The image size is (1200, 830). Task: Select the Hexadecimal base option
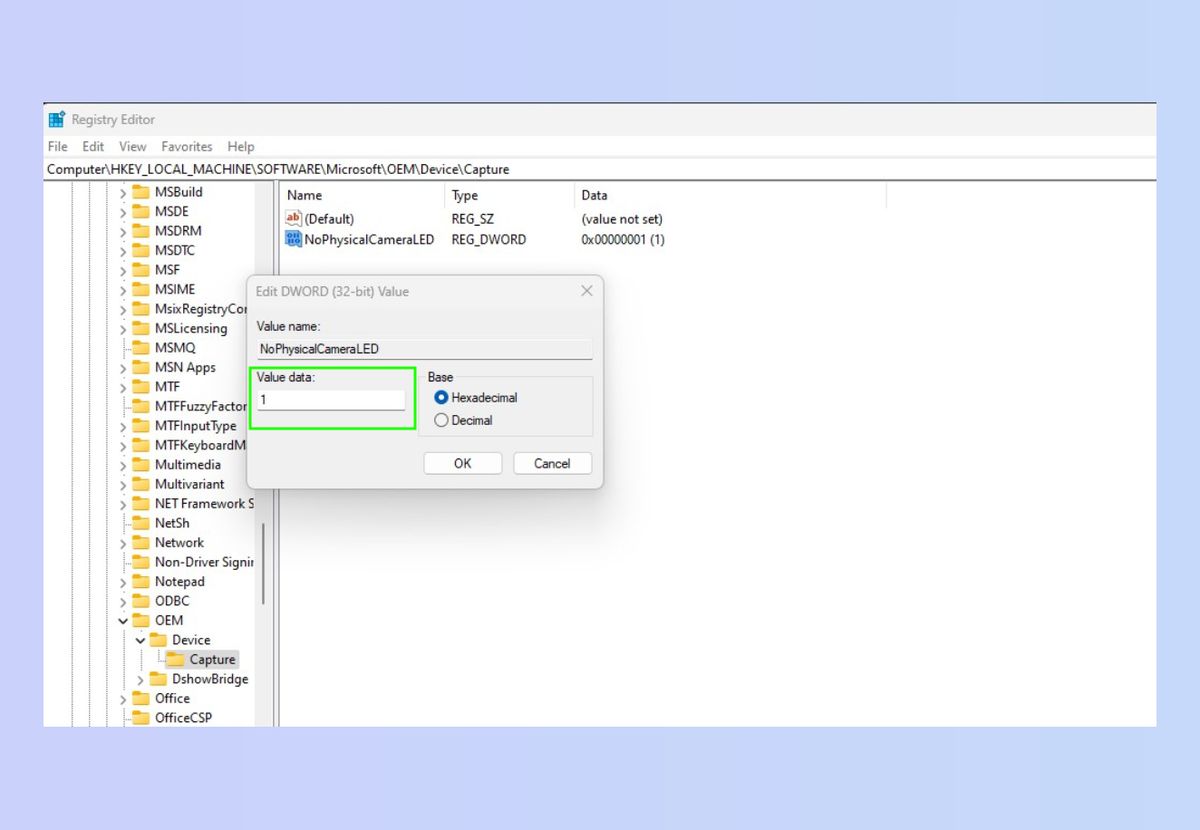click(x=440, y=397)
